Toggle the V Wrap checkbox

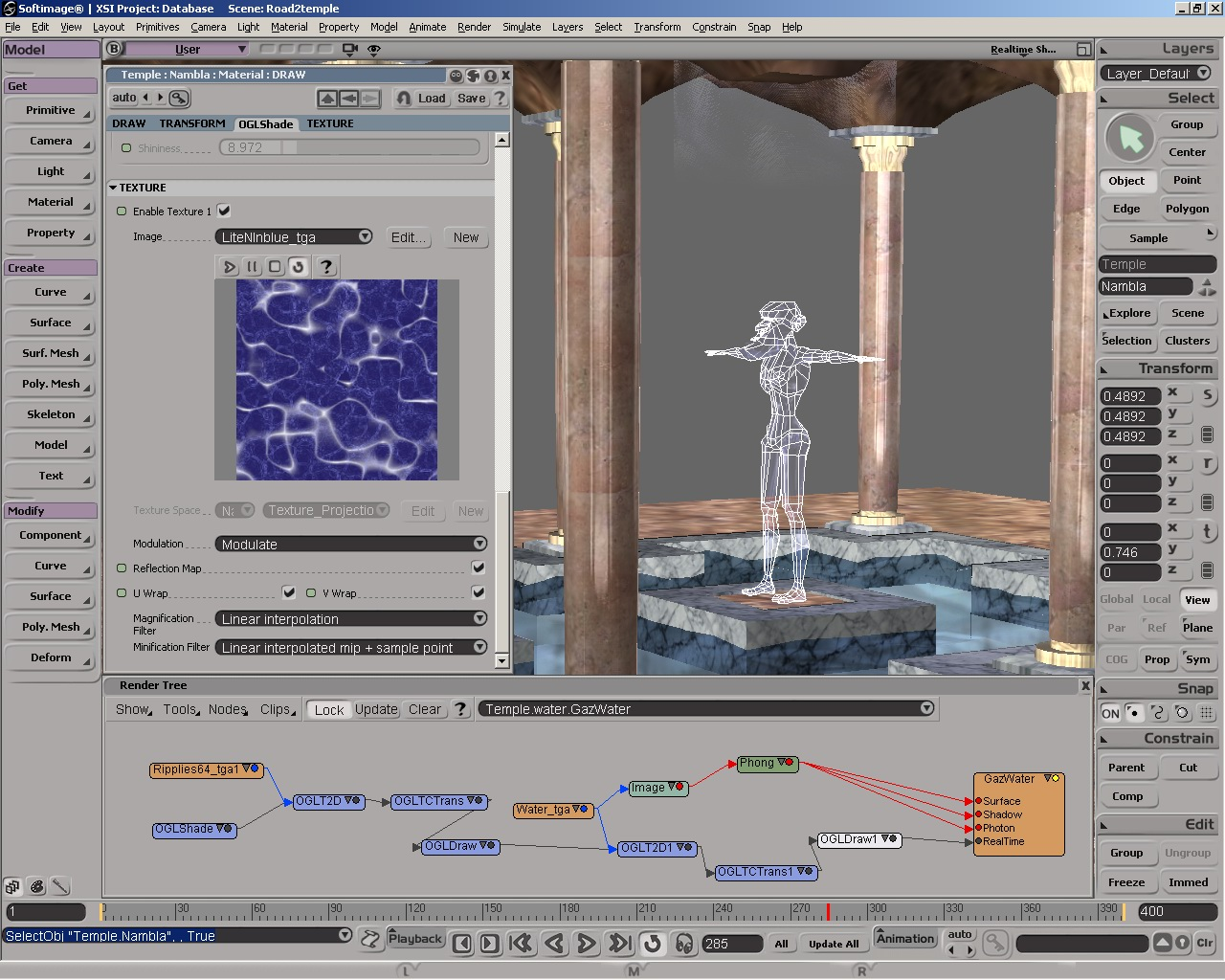[x=479, y=592]
